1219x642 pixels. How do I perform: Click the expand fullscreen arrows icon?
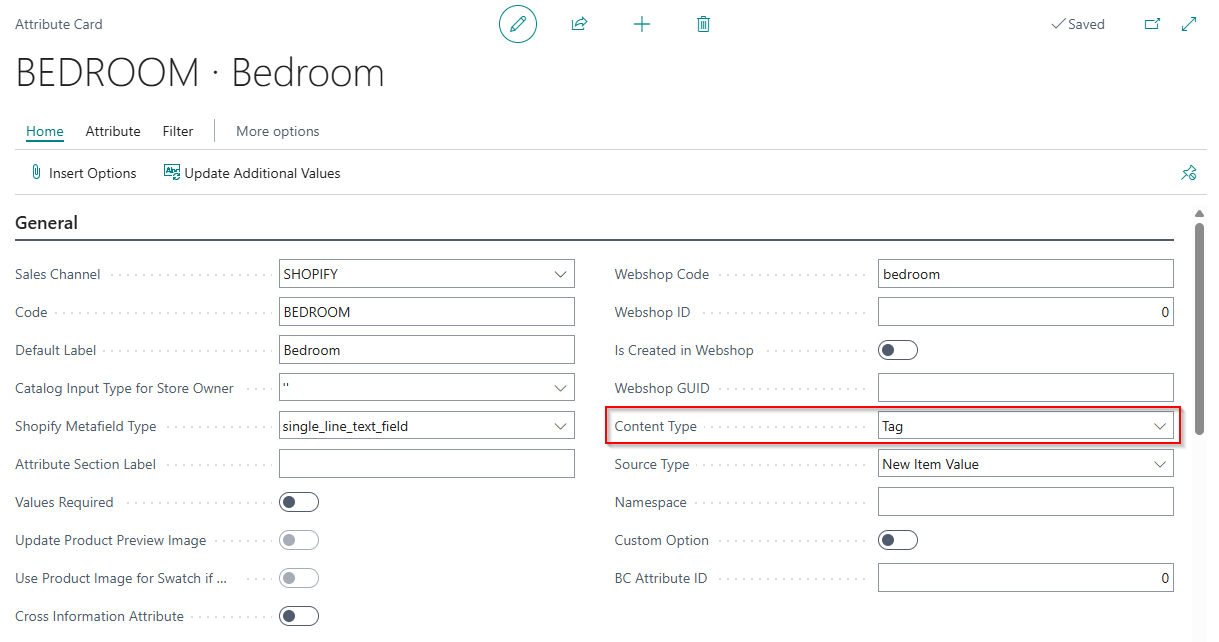point(1189,24)
